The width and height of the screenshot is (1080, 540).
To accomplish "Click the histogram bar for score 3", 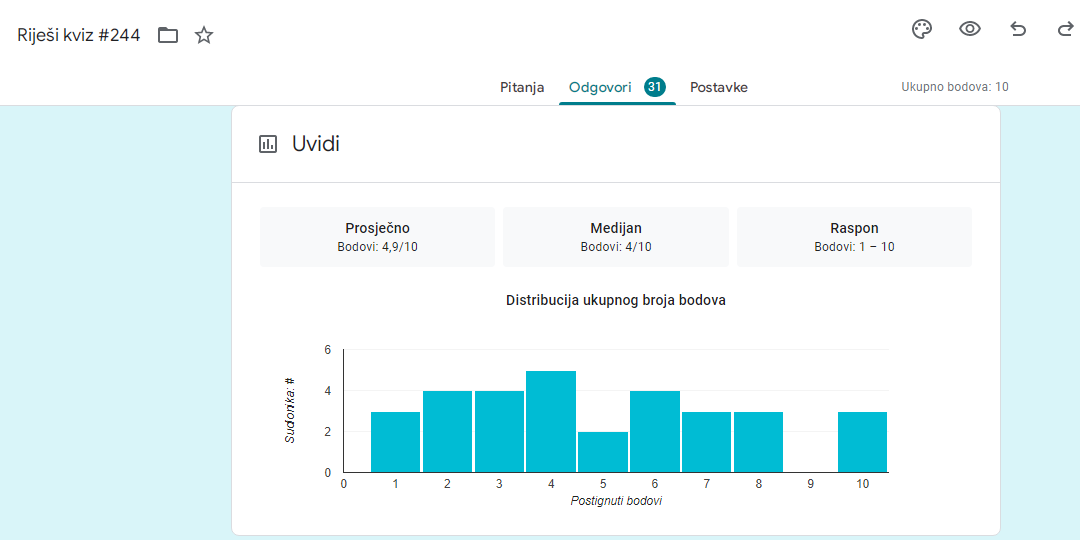I will [499, 431].
